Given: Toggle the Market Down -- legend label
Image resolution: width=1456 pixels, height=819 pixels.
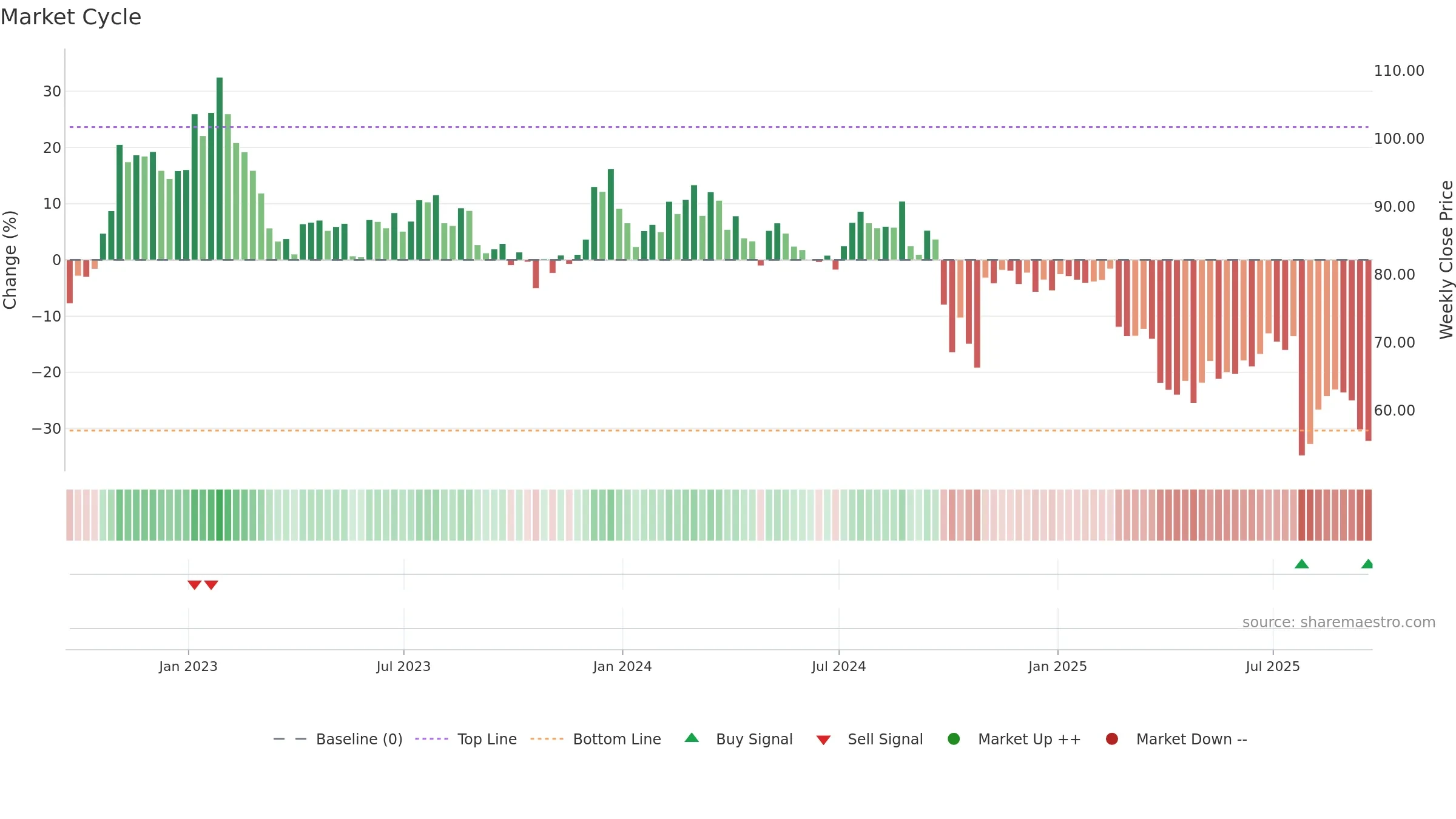Looking at the screenshot, I should click(1191, 739).
